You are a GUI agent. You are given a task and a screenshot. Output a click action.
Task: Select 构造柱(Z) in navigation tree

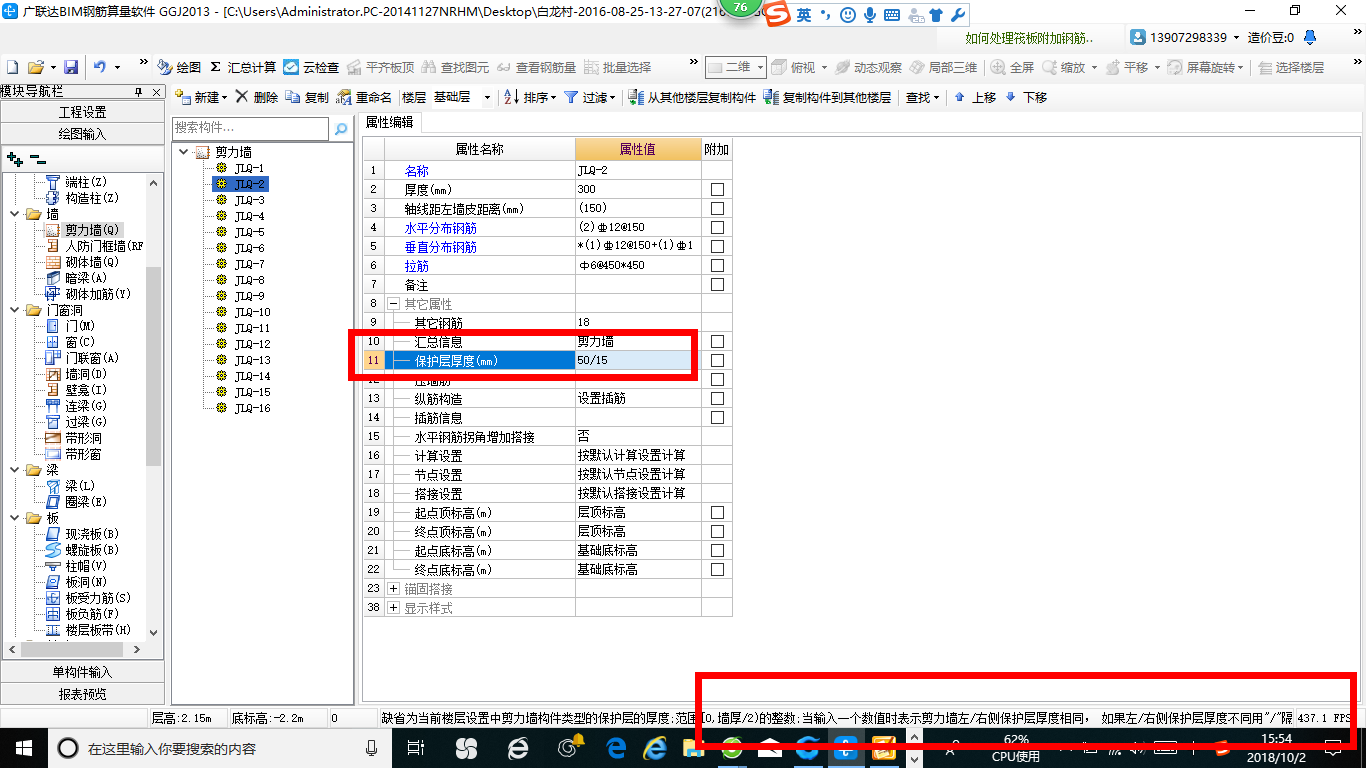pos(82,198)
